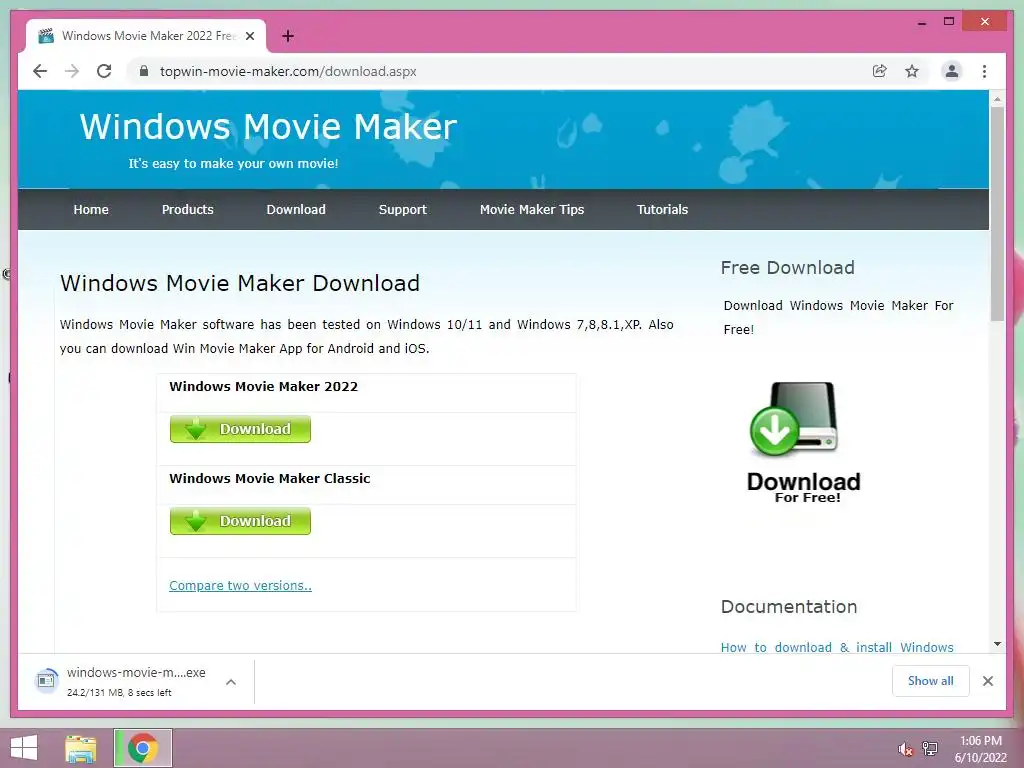Open the Windows Start menu
This screenshot has height=768, width=1024.
[x=24, y=748]
